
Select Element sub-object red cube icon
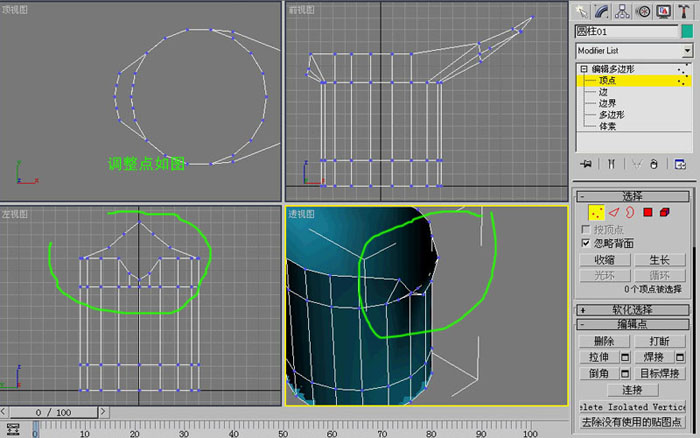665,213
